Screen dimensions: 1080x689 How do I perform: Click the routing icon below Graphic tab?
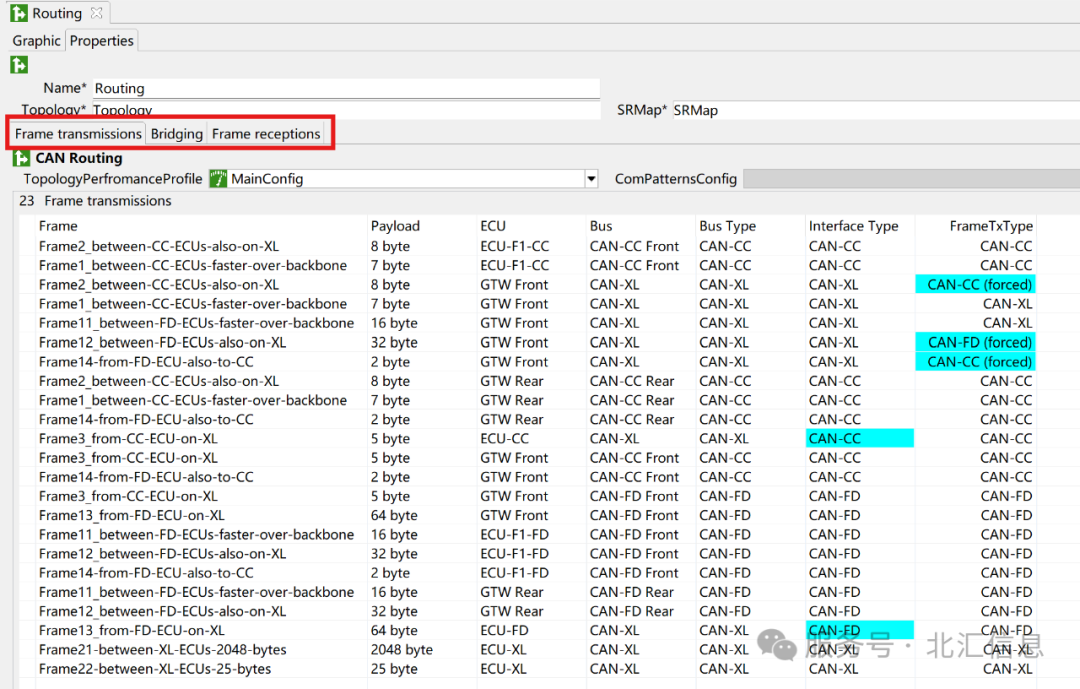19,65
